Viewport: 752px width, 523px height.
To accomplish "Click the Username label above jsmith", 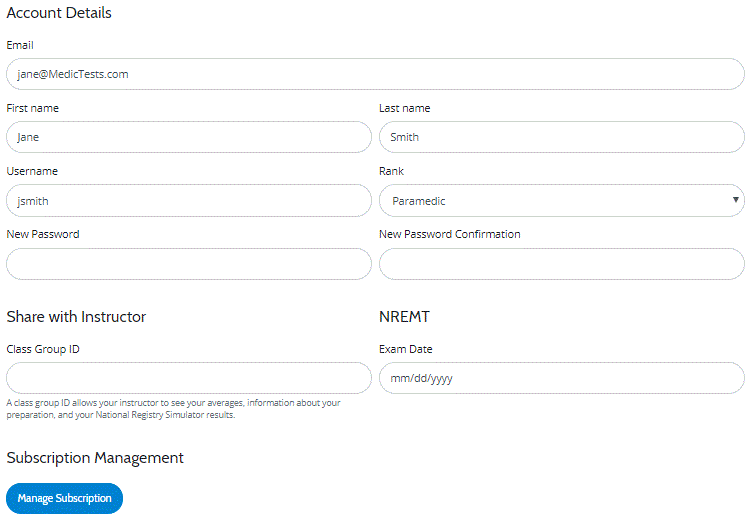I will [x=32, y=171].
